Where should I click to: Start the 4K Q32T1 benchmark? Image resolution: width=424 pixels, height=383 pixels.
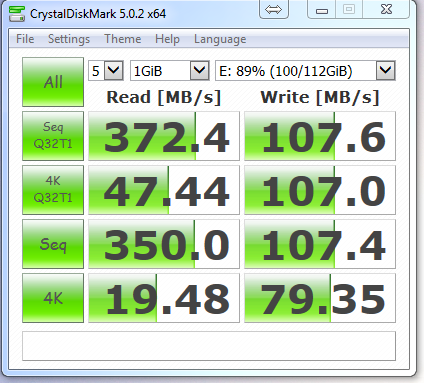53,190
